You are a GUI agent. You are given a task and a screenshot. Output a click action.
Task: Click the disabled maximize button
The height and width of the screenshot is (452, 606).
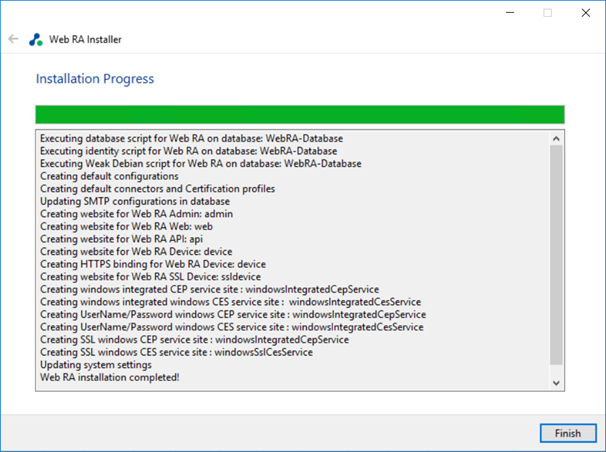(x=548, y=13)
